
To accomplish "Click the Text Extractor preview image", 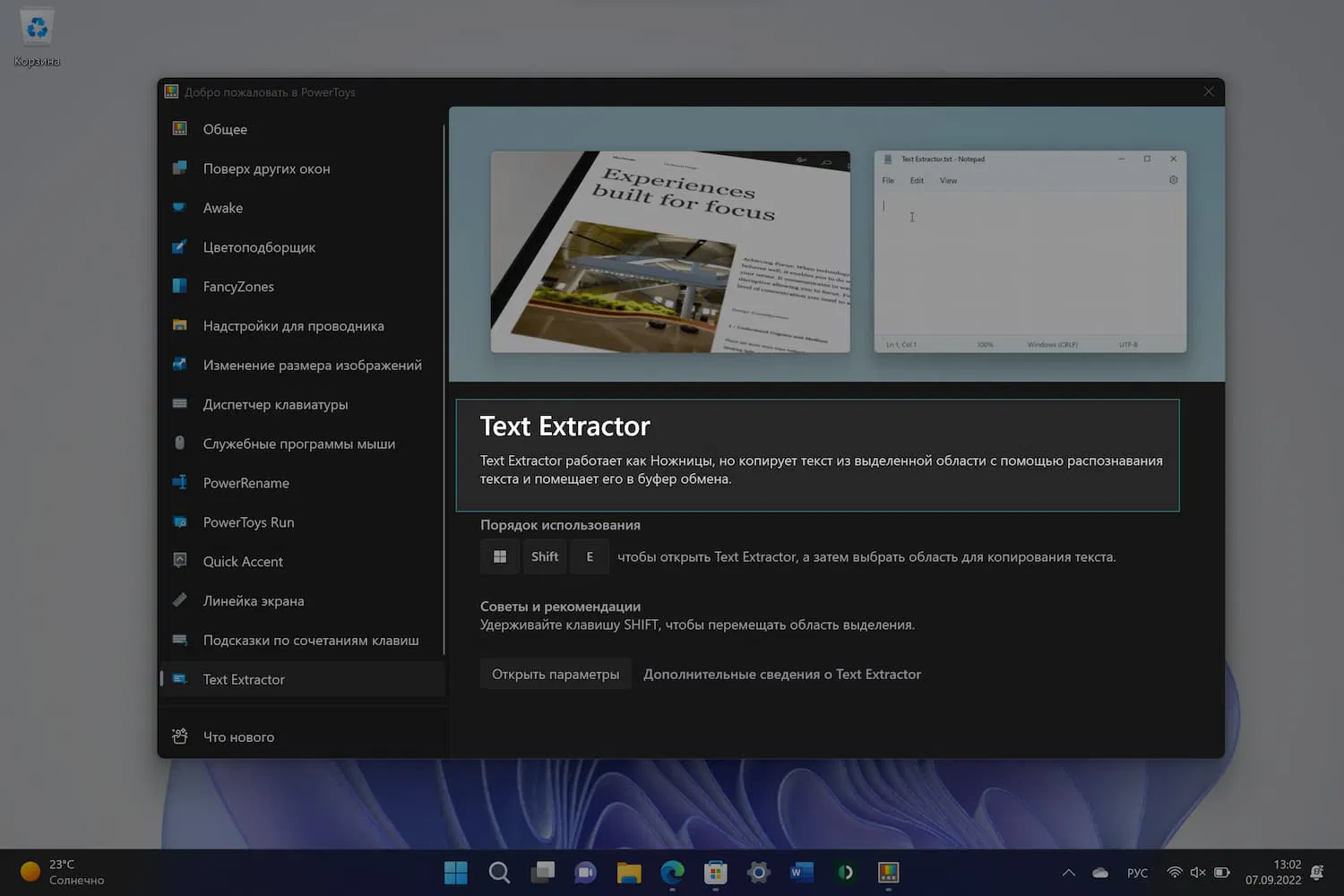I will pyautogui.click(x=837, y=245).
